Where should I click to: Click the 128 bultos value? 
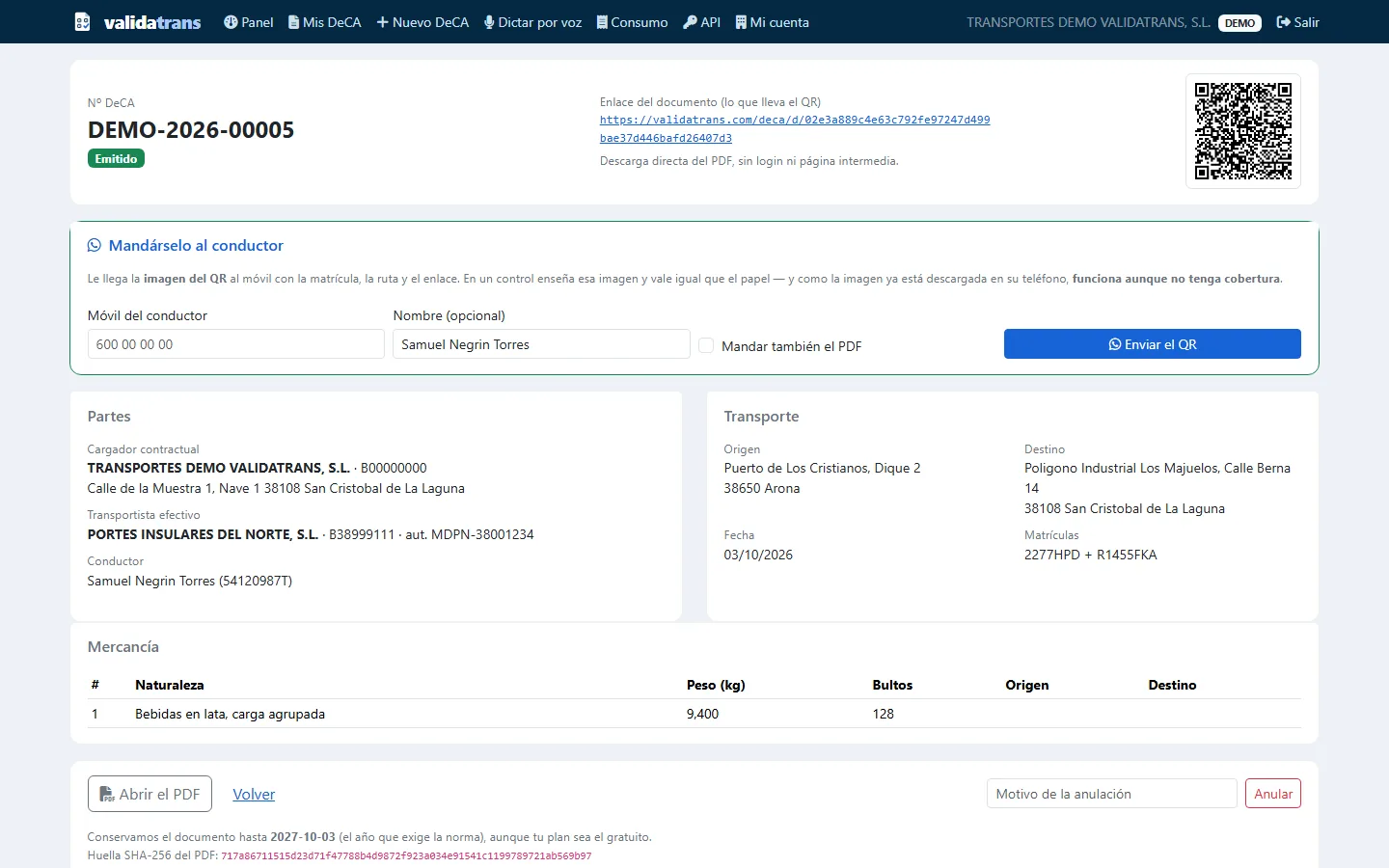[884, 714]
